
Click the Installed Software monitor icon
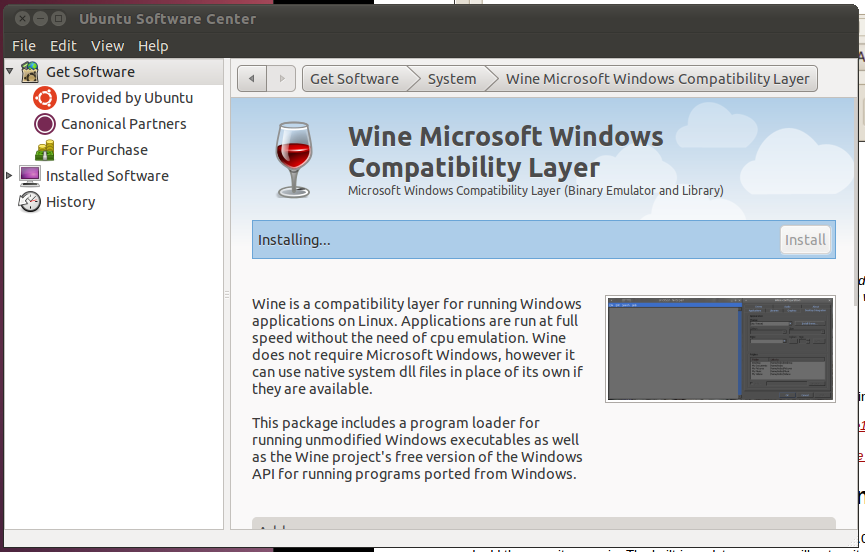tap(30, 176)
